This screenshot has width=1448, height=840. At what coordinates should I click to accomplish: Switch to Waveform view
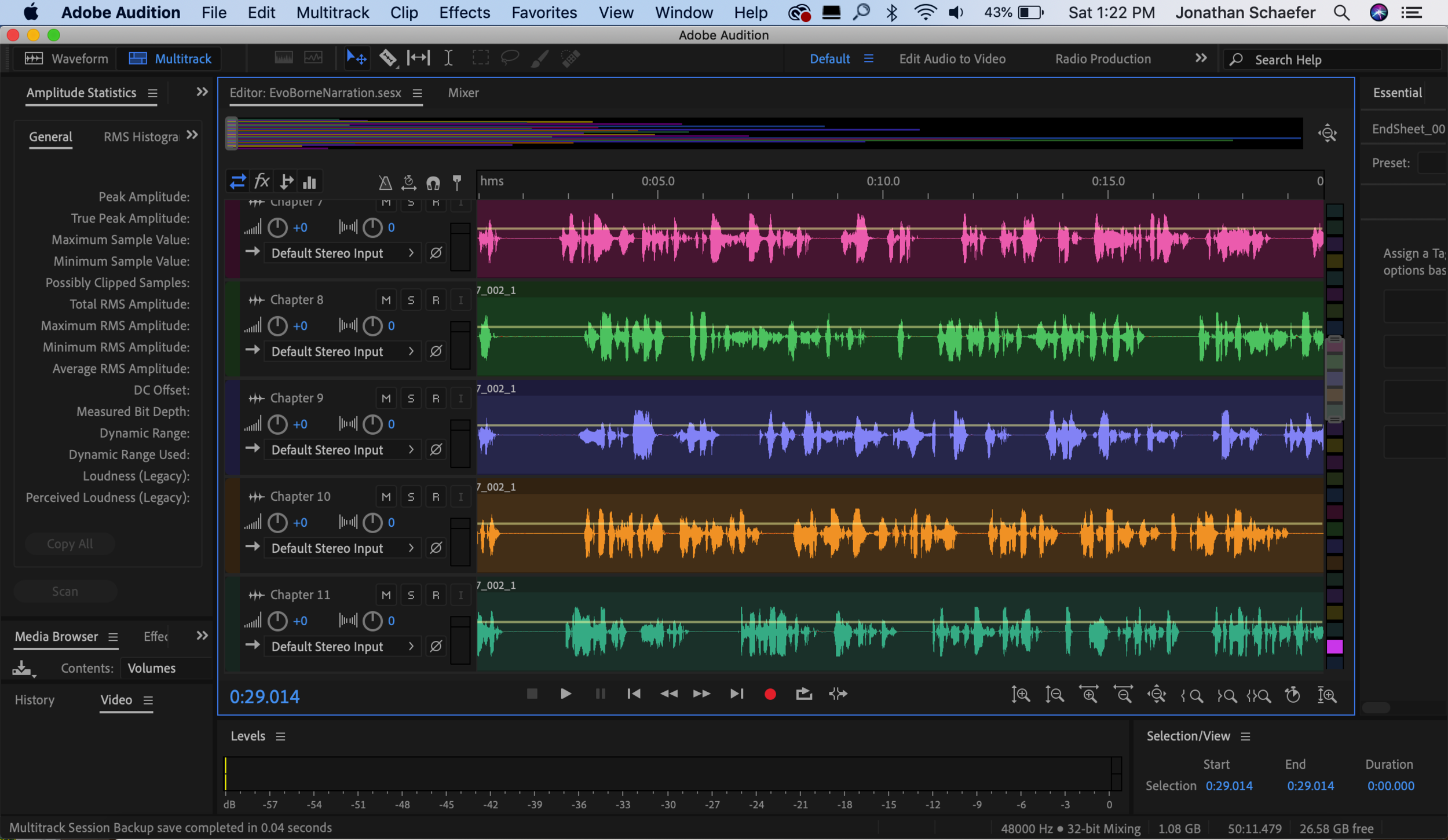[x=67, y=58]
